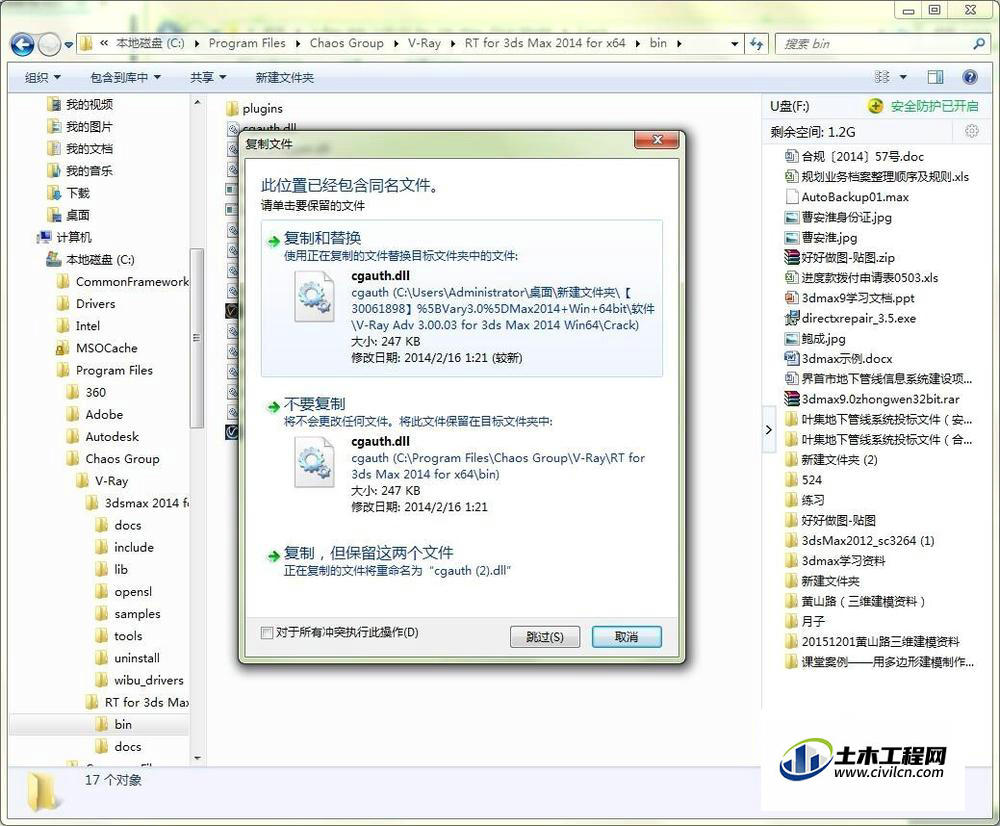Click the magnifier search icon
Screen dimensions: 1000x826
pyautogui.click(x=979, y=43)
